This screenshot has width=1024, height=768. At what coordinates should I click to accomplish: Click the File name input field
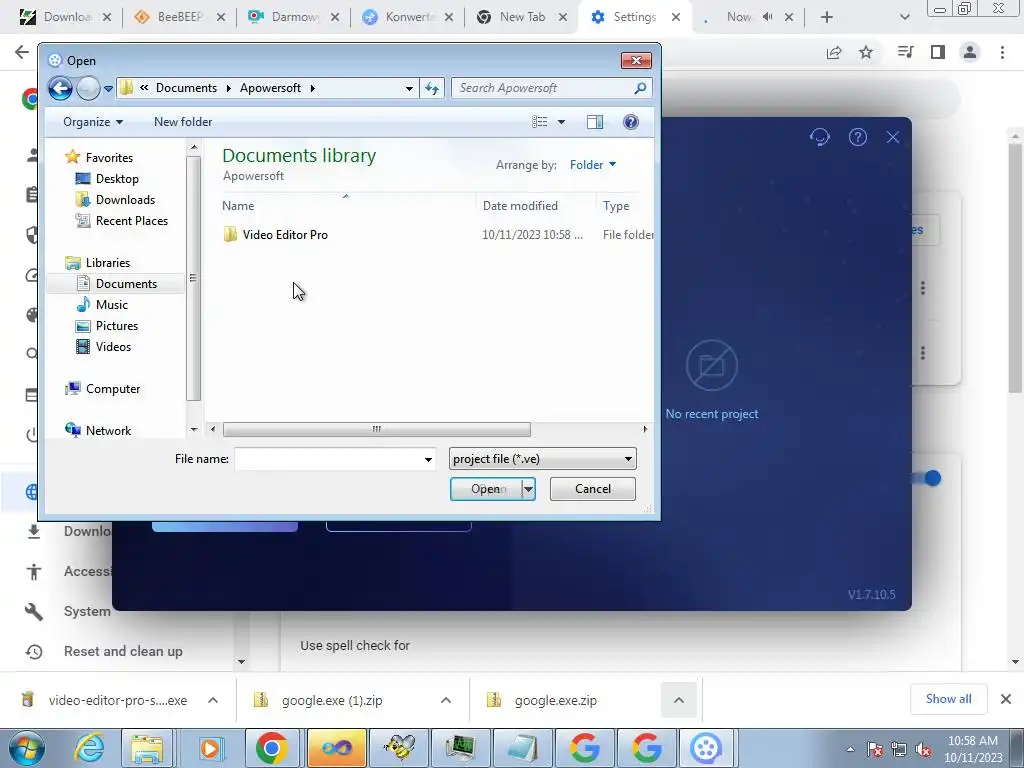pyautogui.click(x=328, y=460)
